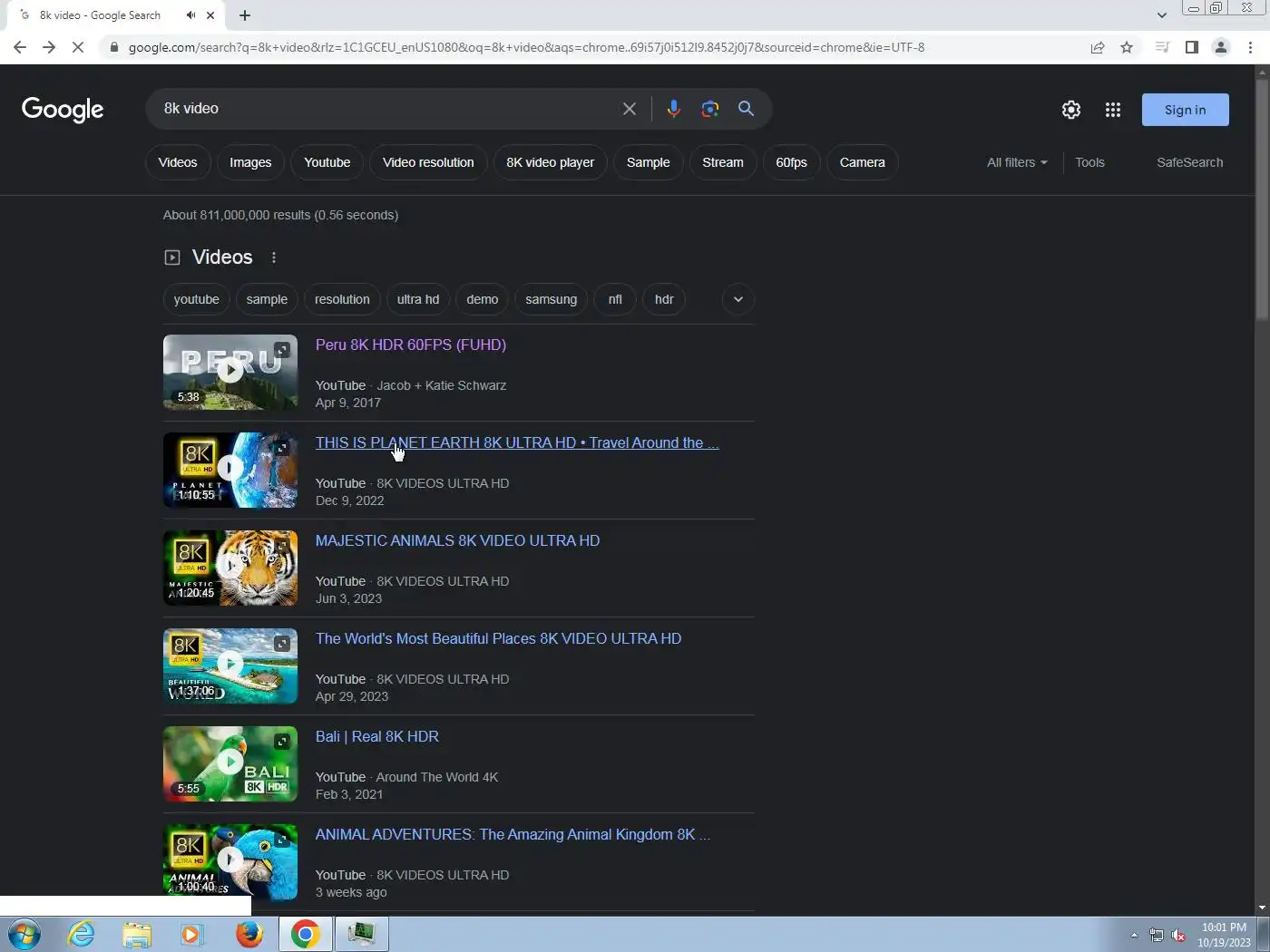1270x952 pixels.
Task: Open Tools search options
Action: pyautogui.click(x=1089, y=162)
